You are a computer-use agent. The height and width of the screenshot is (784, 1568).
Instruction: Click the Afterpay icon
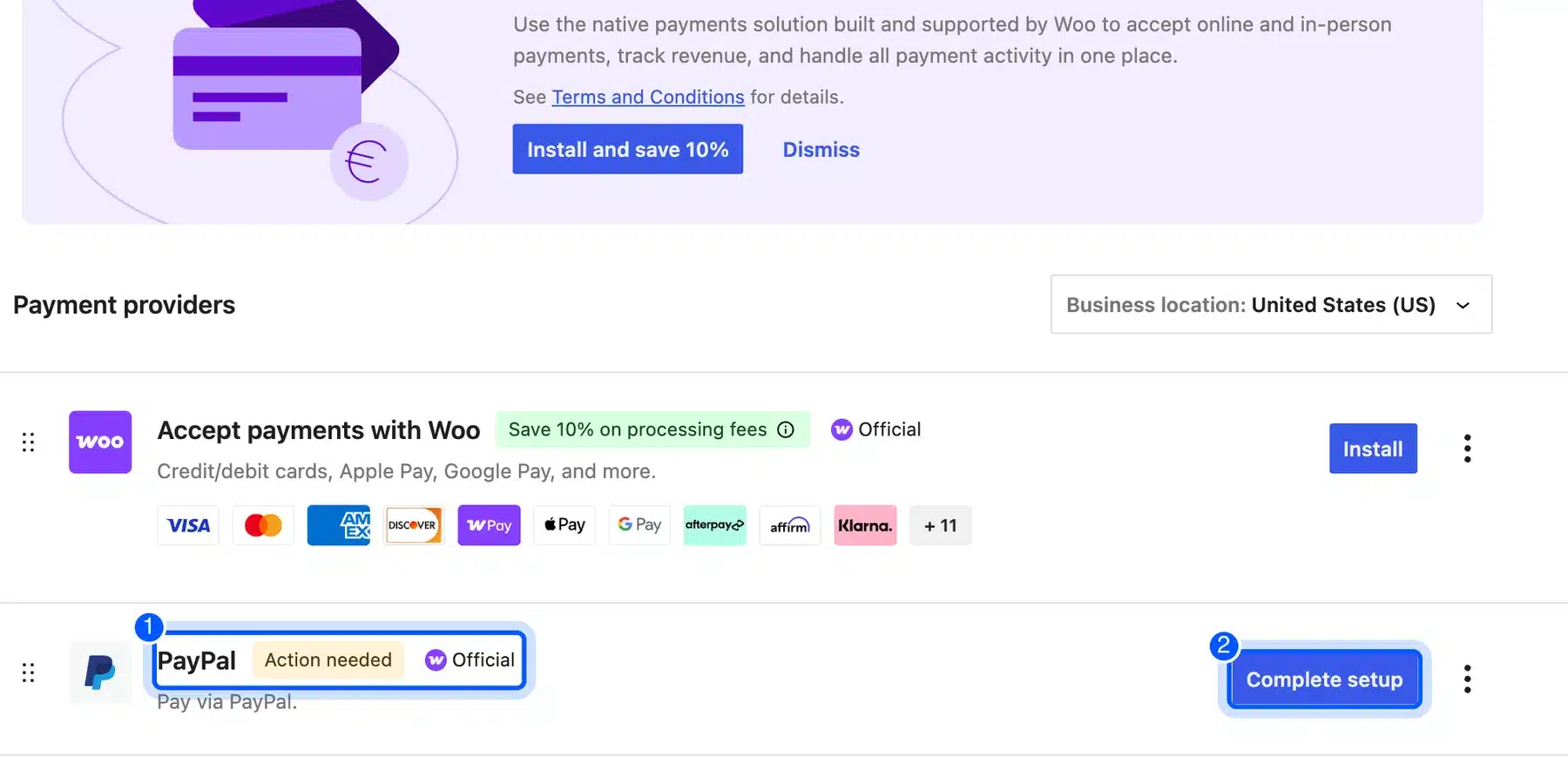[x=715, y=525]
